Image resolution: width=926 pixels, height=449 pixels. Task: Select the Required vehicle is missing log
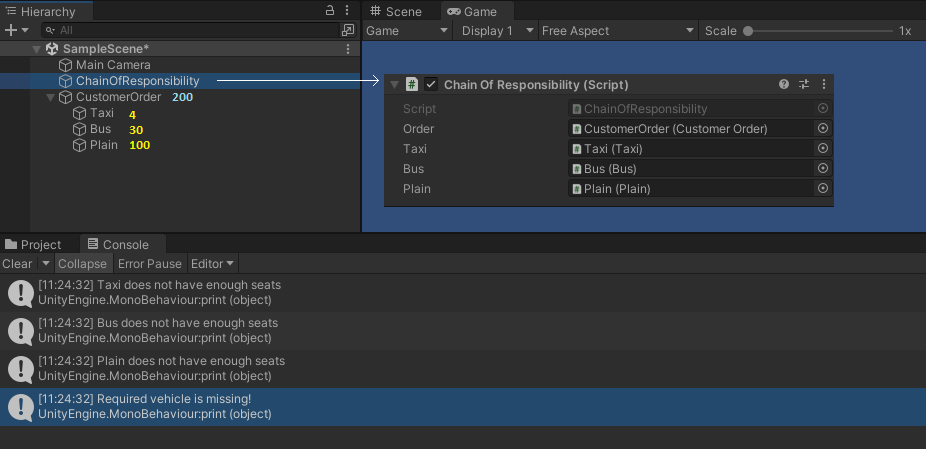point(463,406)
